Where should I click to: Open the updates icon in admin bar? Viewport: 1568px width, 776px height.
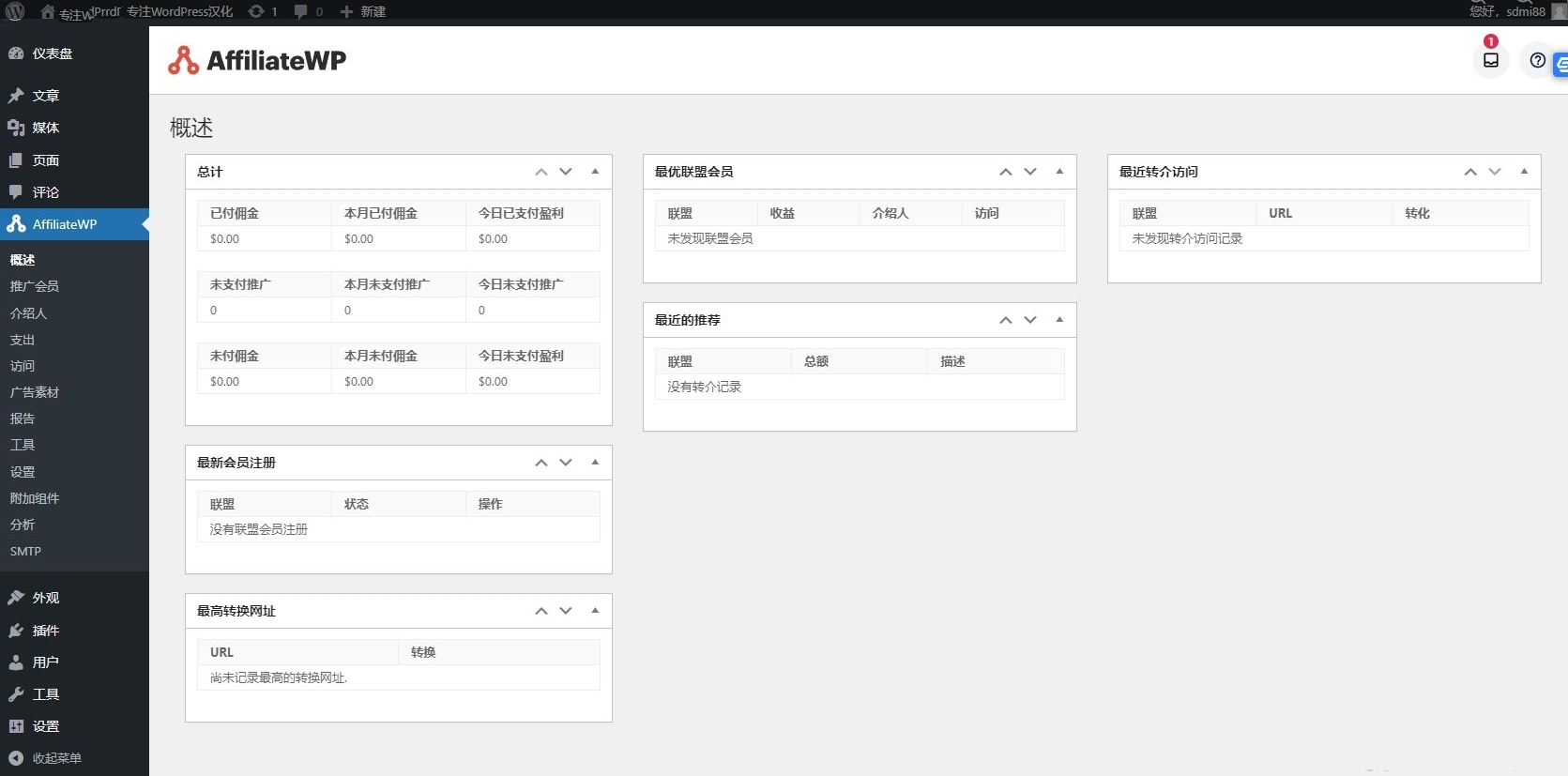(x=255, y=11)
